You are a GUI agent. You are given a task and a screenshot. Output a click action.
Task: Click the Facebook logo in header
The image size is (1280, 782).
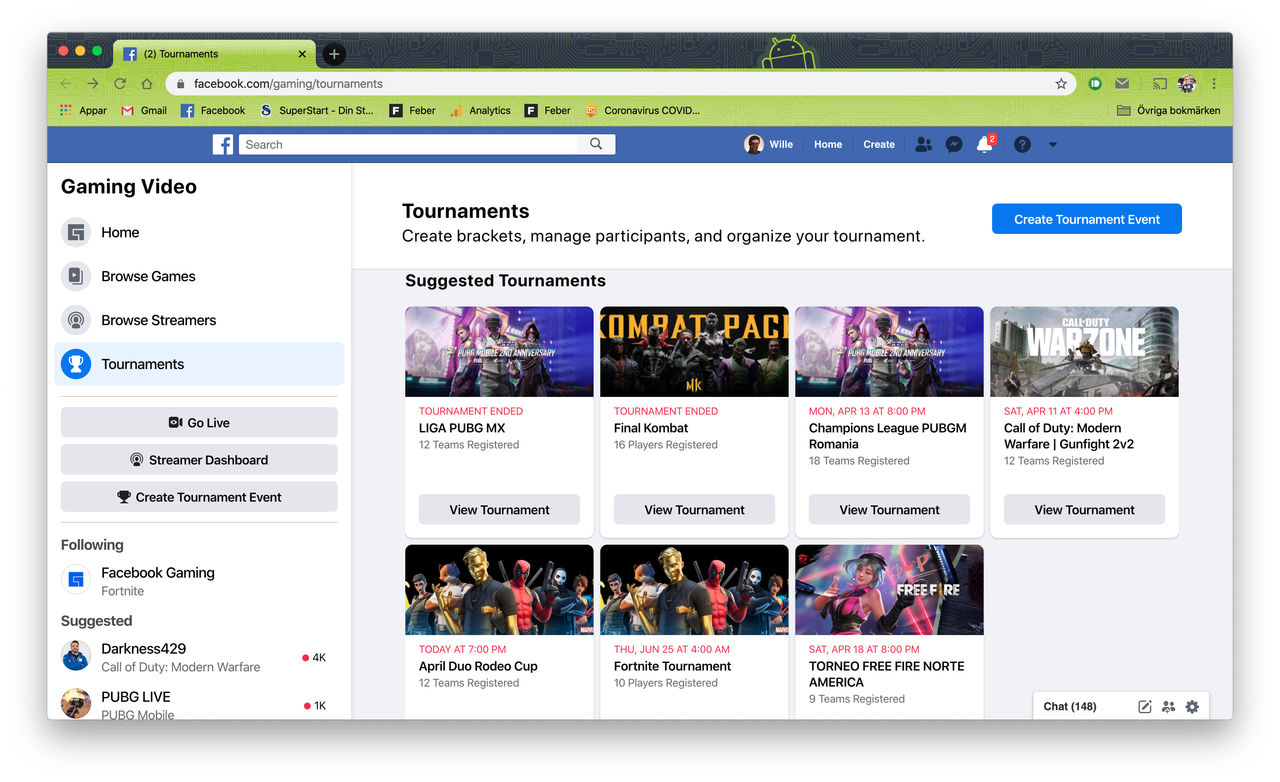pos(223,144)
